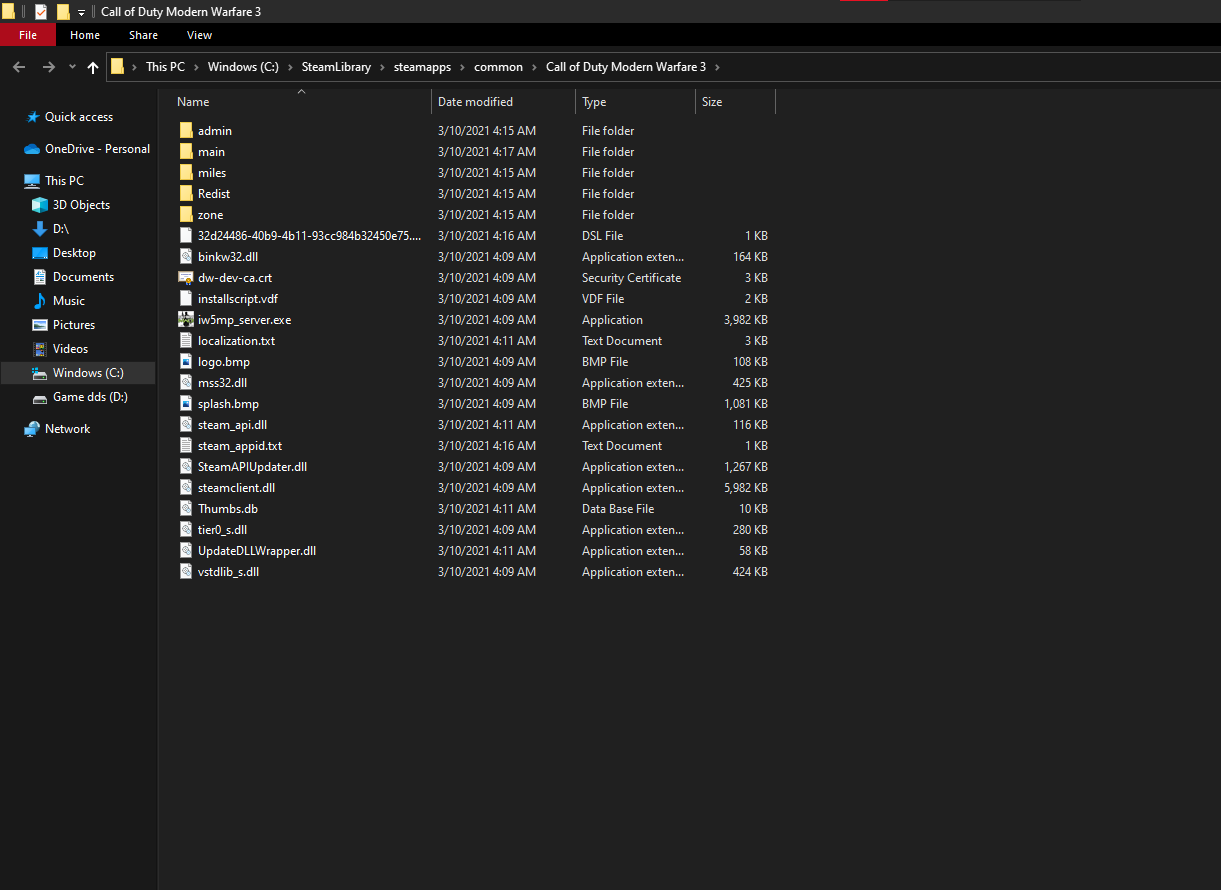Click the properties icon in title bar

[x=41, y=12]
